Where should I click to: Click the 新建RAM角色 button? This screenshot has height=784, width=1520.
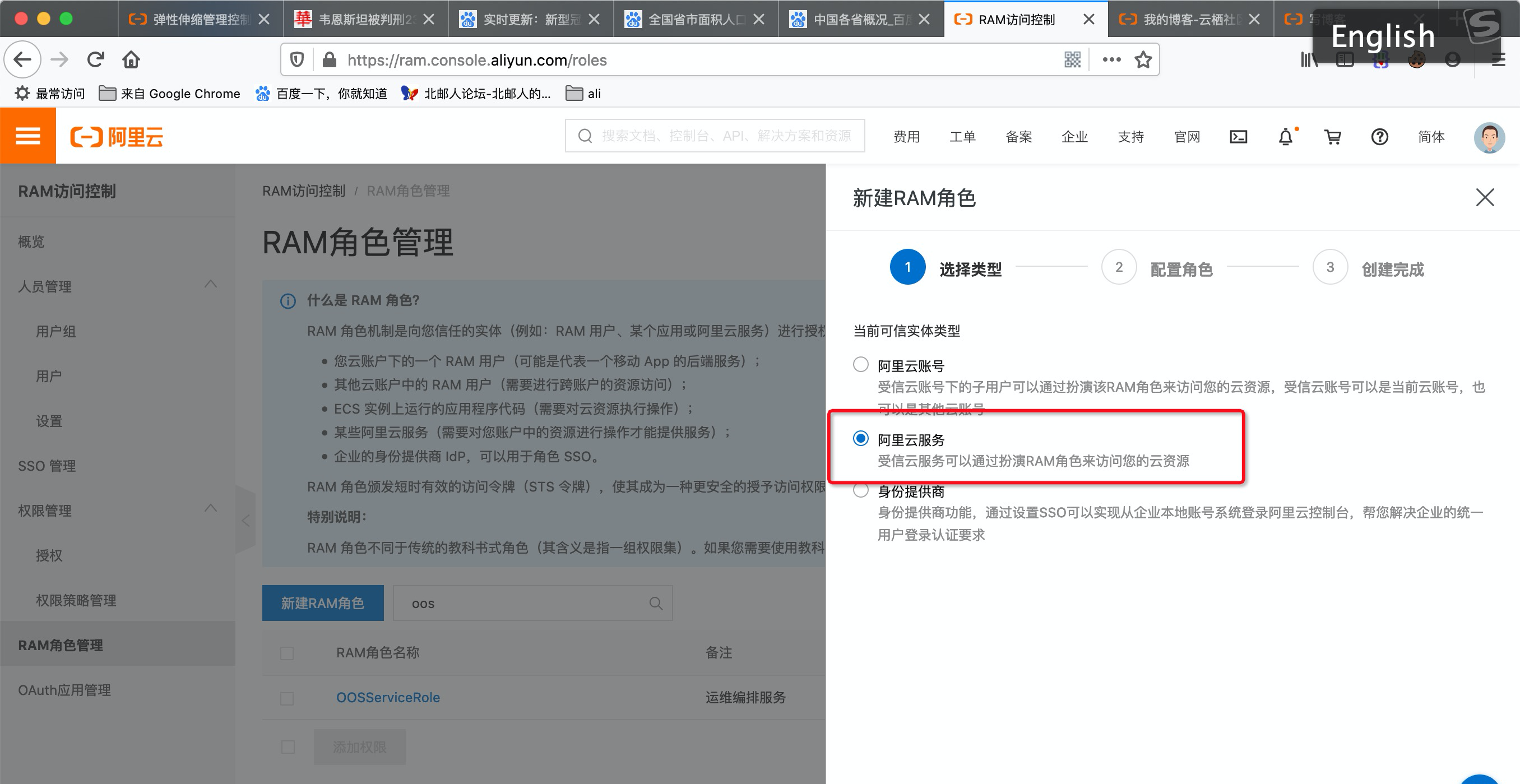[x=323, y=603]
